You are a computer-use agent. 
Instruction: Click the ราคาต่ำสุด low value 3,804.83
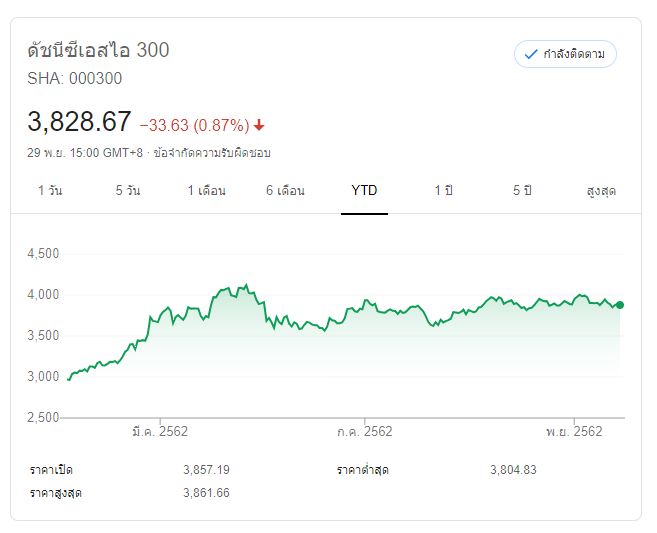(514, 470)
